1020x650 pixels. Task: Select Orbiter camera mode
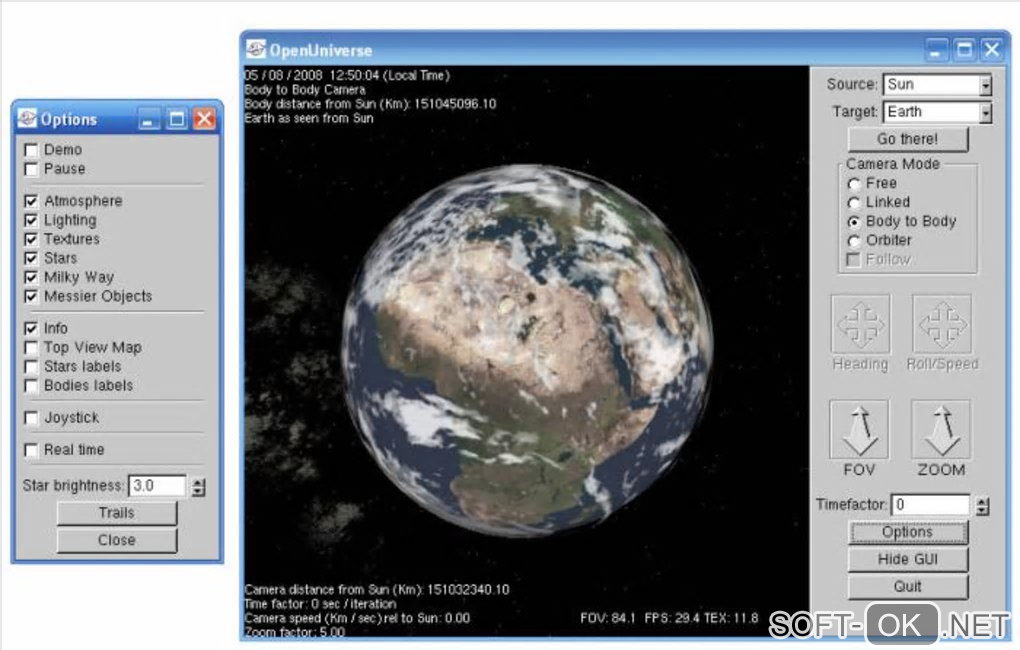853,241
